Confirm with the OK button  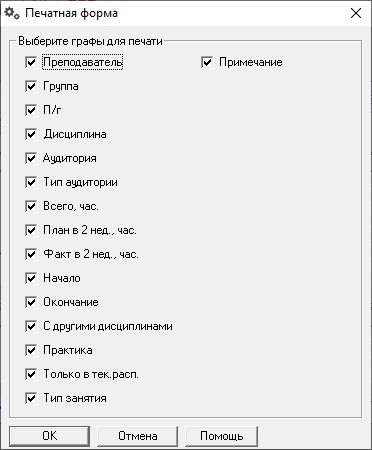50,436
